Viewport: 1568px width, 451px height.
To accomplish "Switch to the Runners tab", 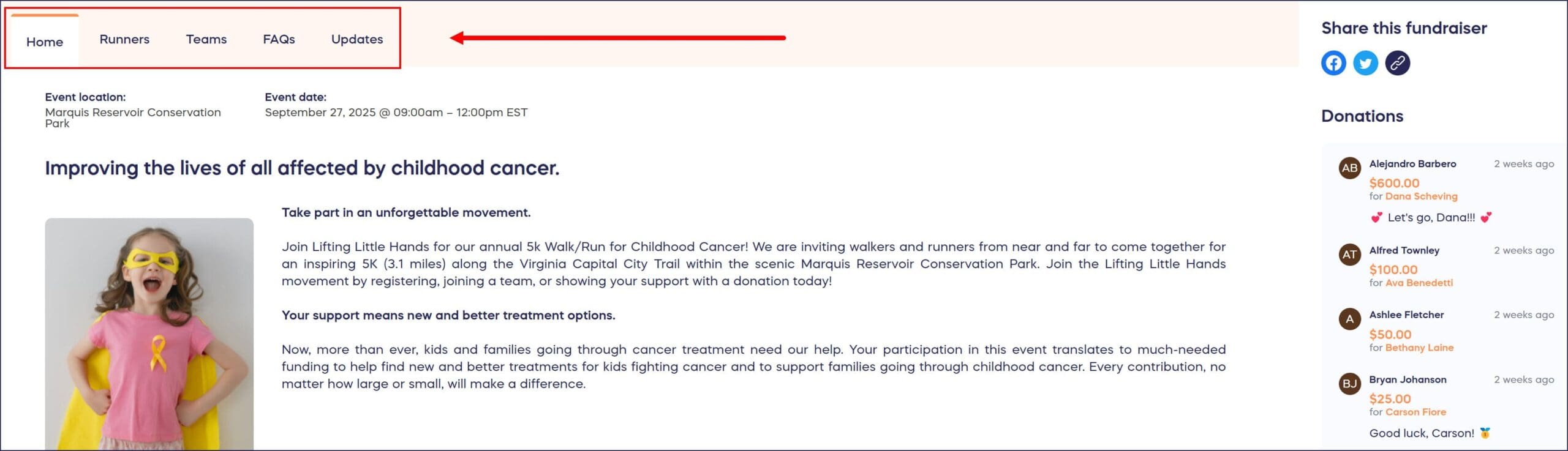I will [124, 39].
